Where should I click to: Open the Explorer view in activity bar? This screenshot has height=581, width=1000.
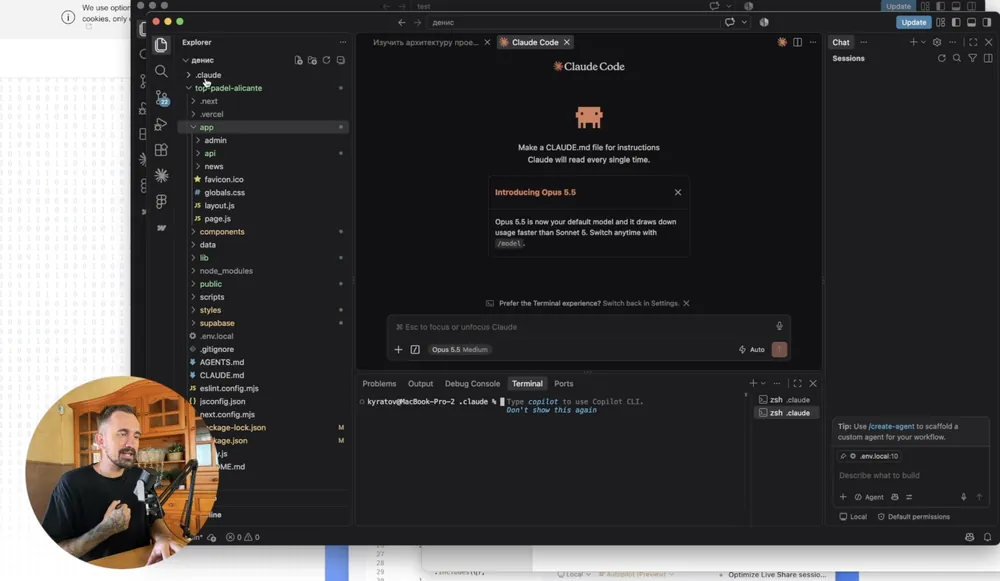161,45
